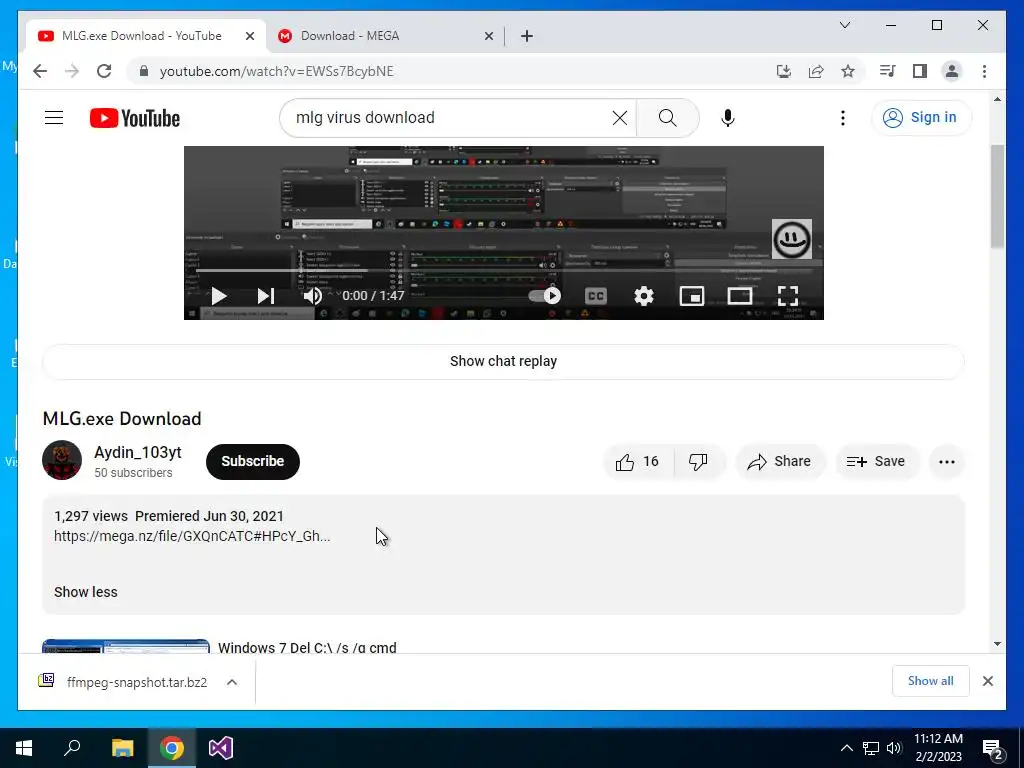Open the player settings gear

pyautogui.click(x=644, y=296)
